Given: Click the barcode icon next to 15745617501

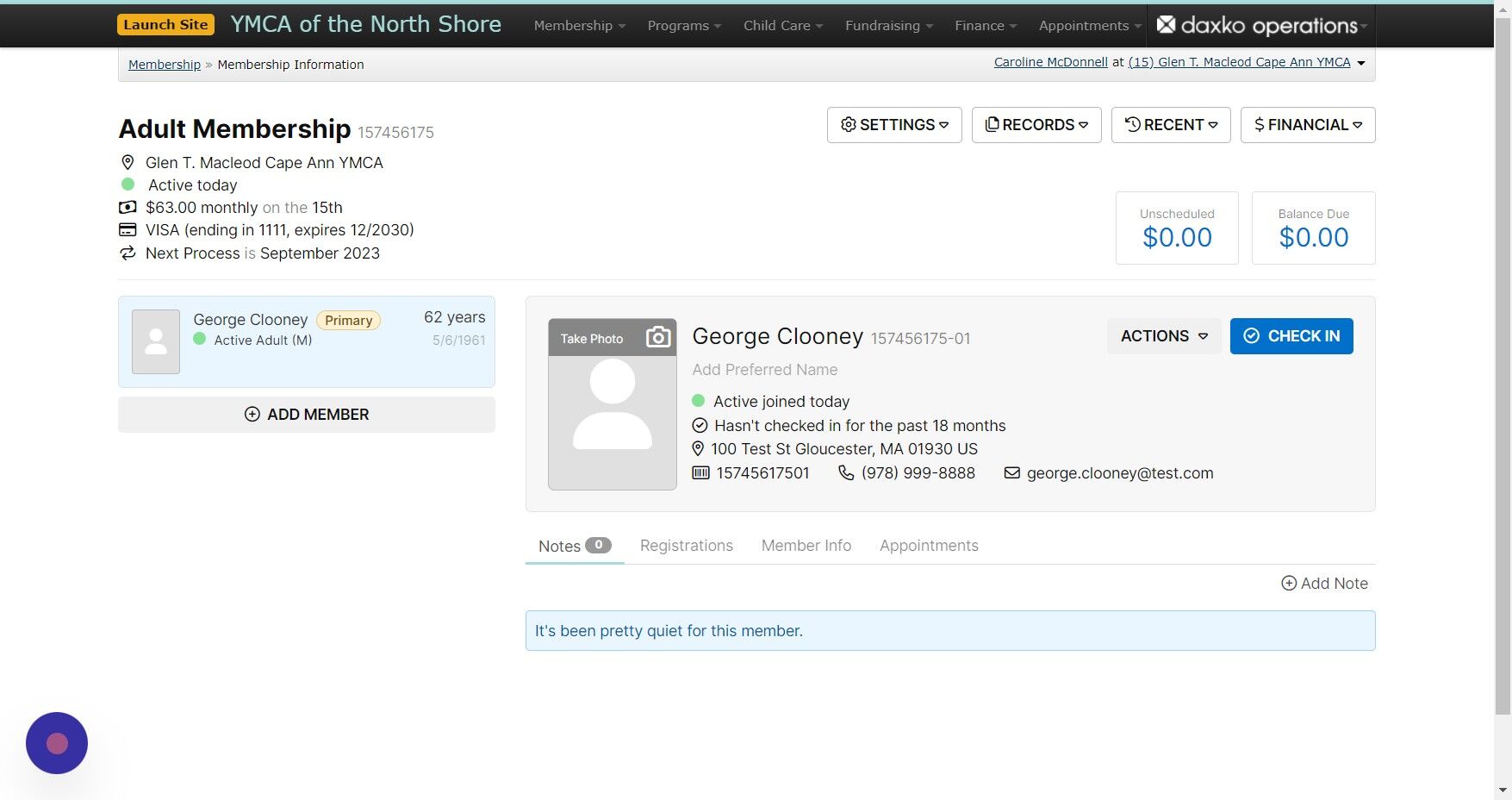Looking at the screenshot, I should click(x=701, y=472).
